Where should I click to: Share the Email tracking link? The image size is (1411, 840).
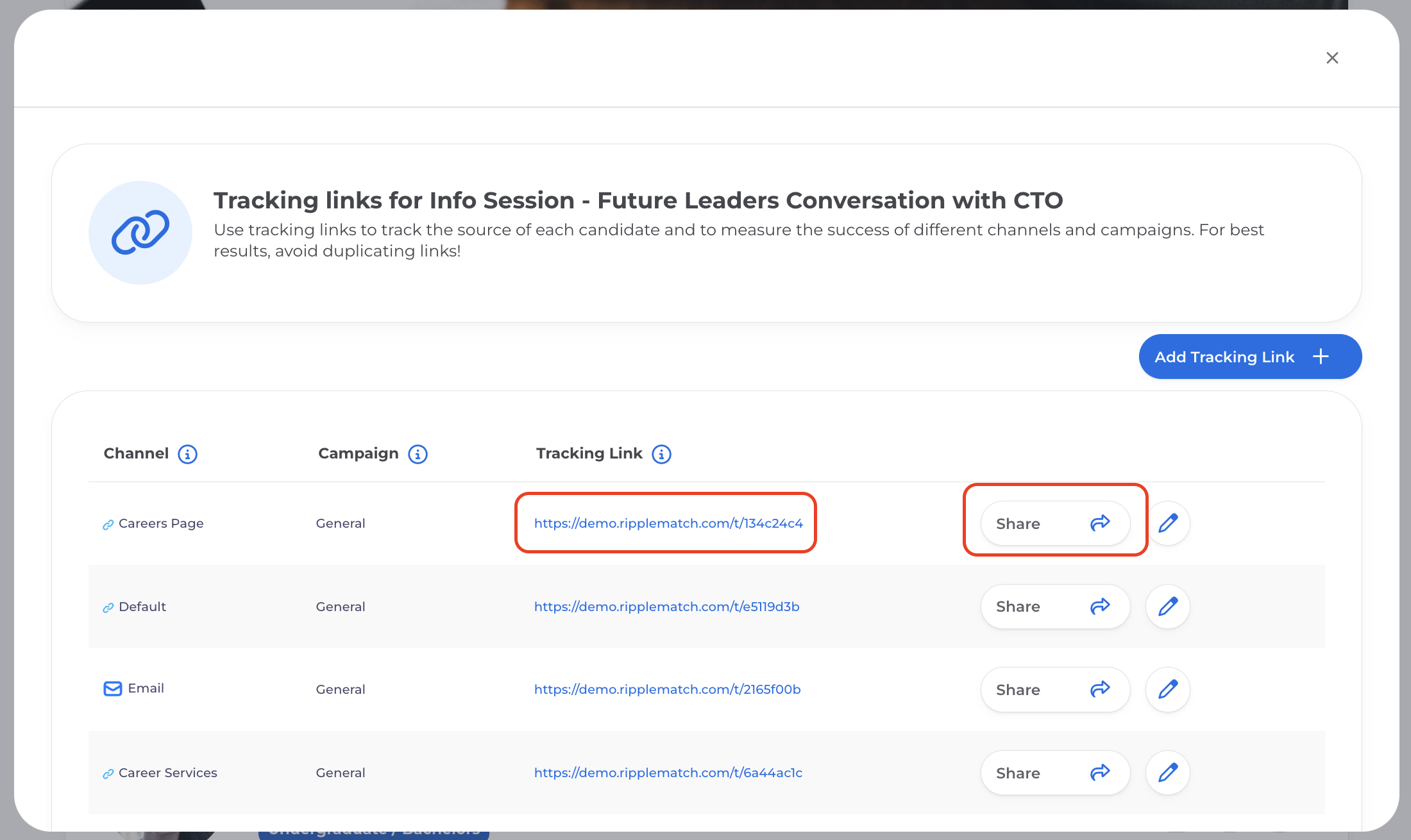(x=1054, y=689)
